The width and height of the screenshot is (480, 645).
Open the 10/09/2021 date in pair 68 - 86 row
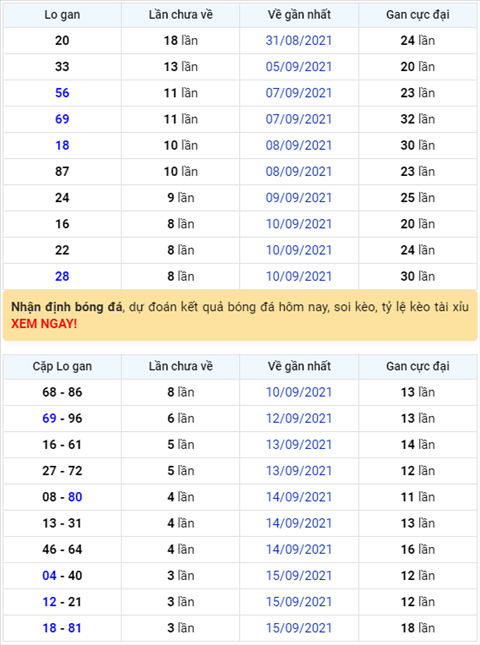(299, 392)
